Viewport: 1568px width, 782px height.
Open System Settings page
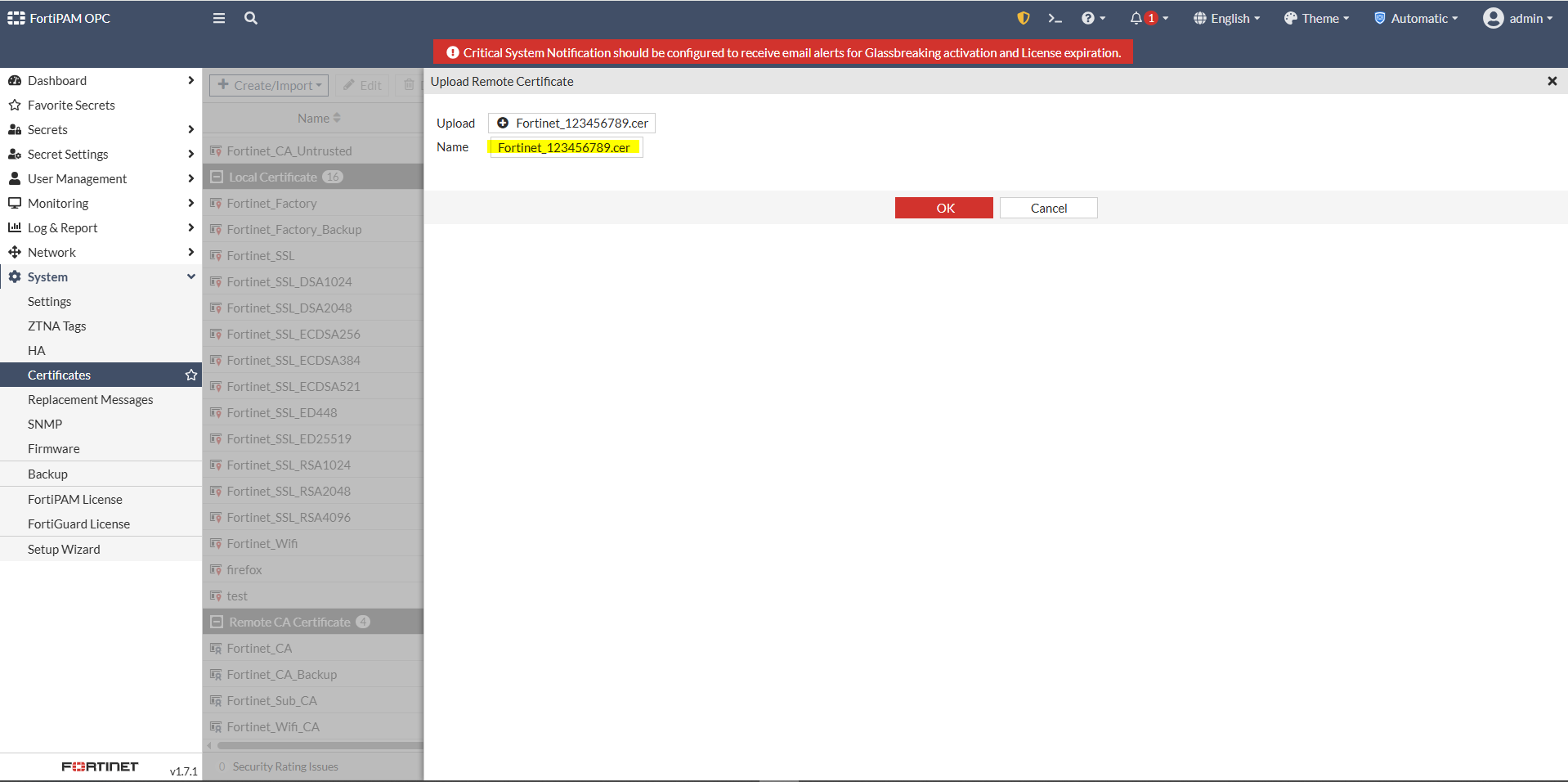pyautogui.click(x=101, y=301)
